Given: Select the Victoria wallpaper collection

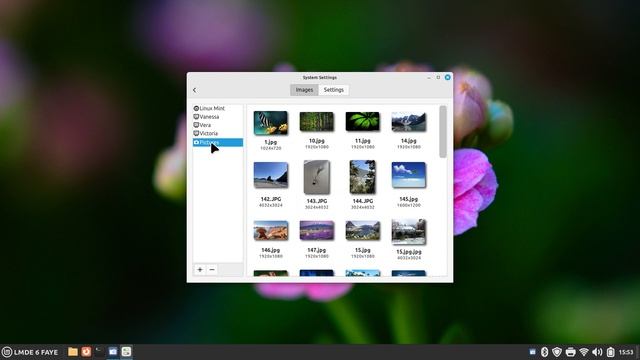Looking at the screenshot, I should [218, 133].
